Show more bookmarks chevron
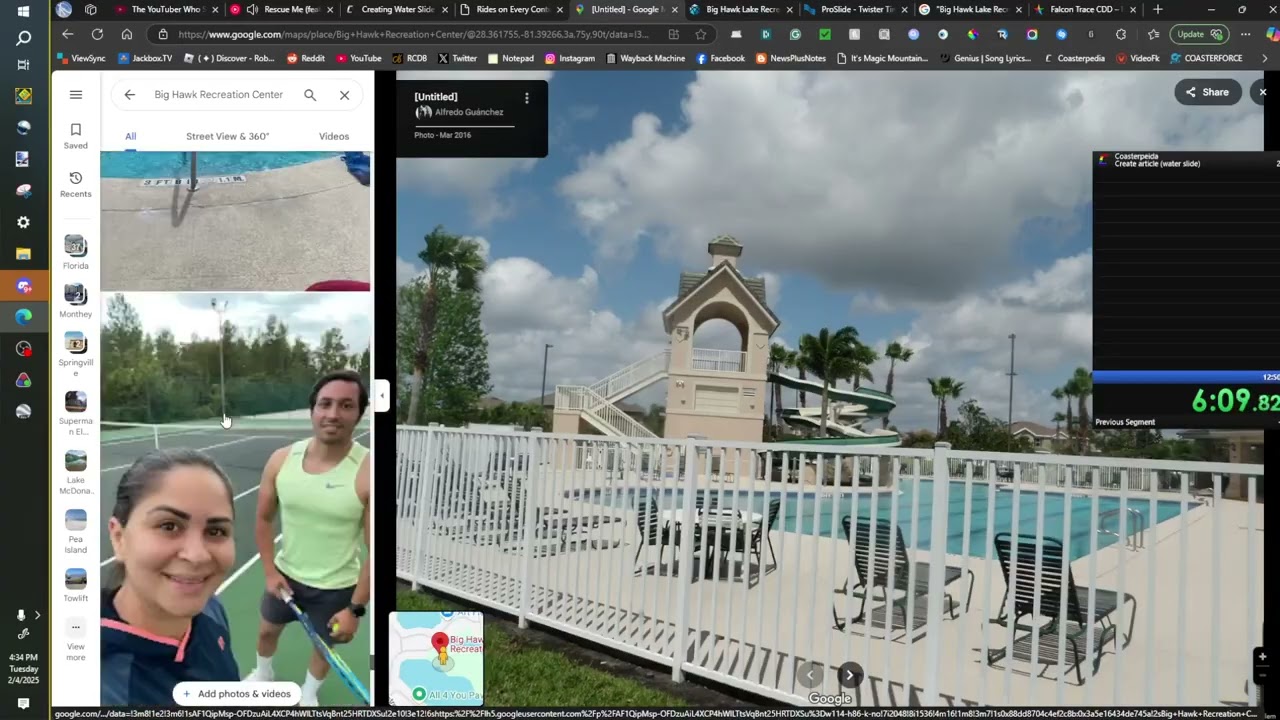This screenshot has width=1280, height=720. click(1265, 59)
